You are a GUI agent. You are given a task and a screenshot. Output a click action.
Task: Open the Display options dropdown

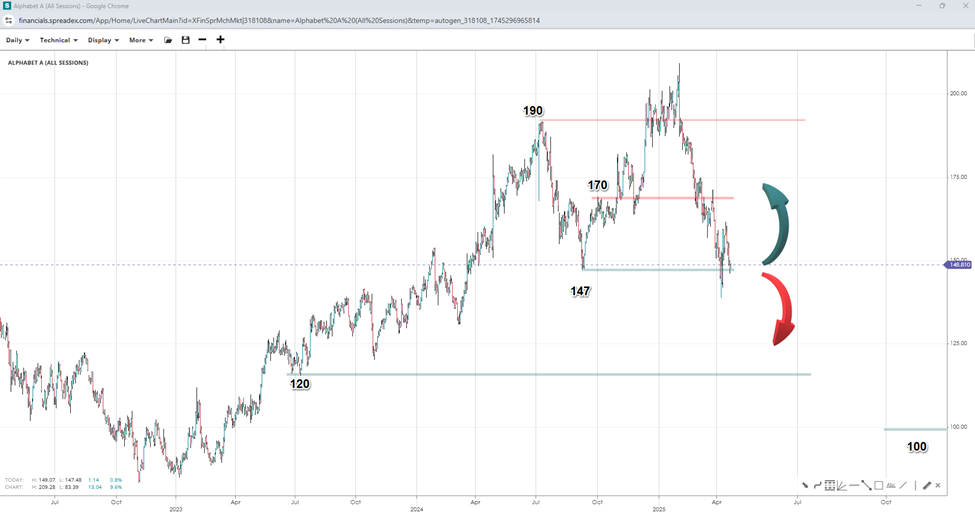point(103,40)
